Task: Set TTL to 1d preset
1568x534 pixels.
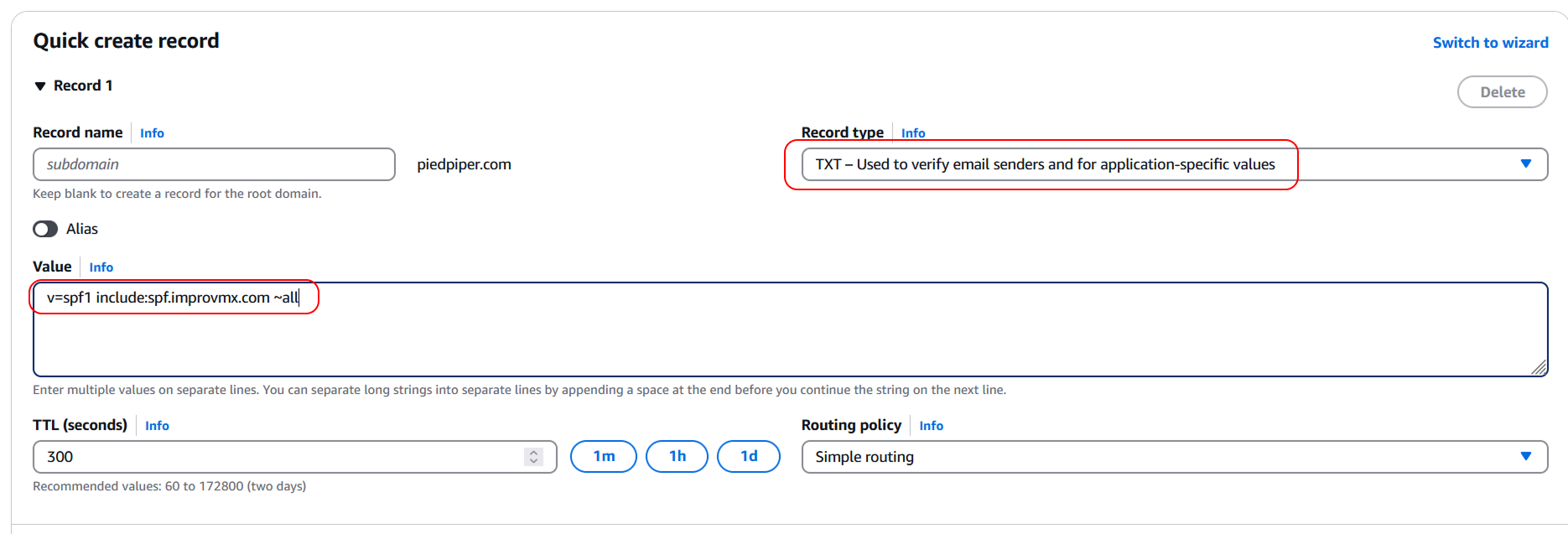Action: [749, 457]
